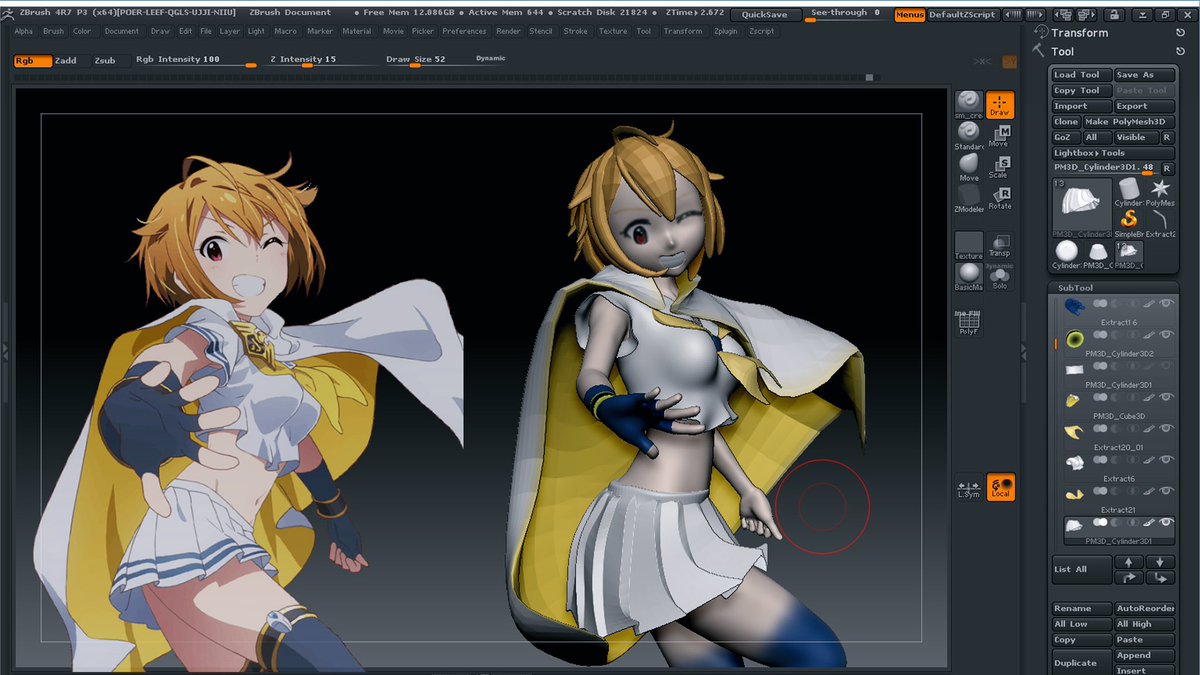Toggle Local transformations button

[x=1000, y=487]
